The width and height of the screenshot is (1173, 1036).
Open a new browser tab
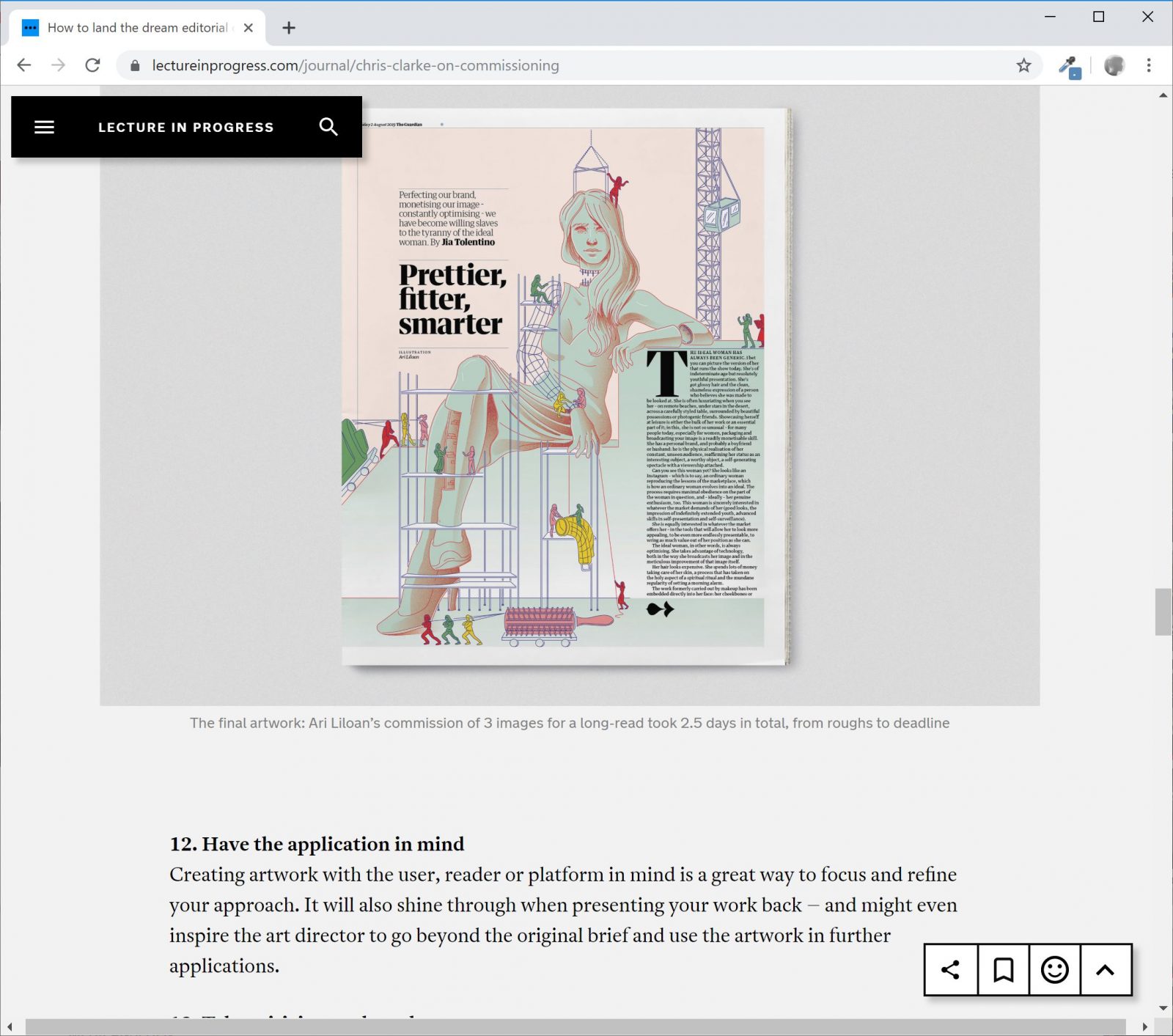tap(289, 28)
